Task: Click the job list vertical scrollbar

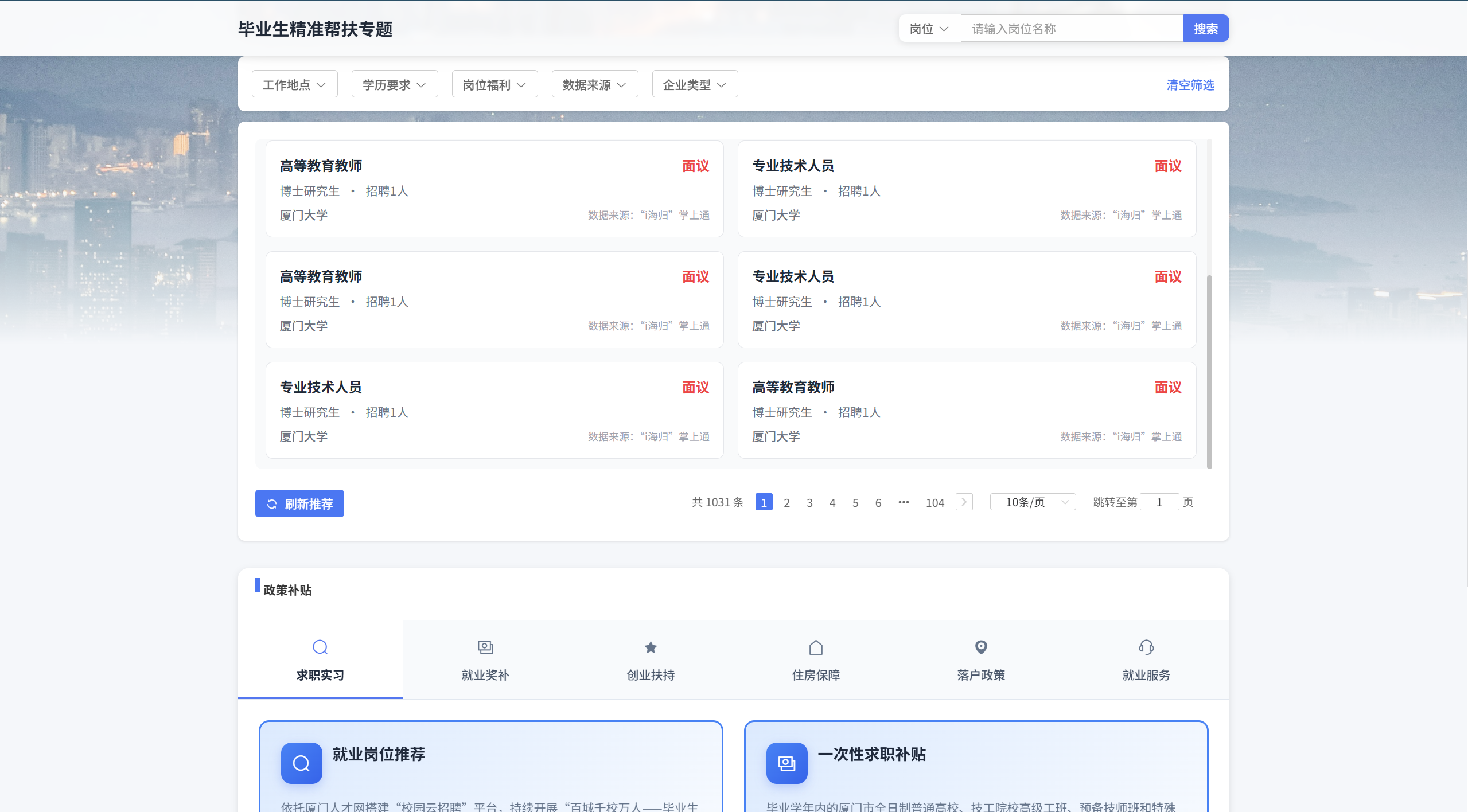Action: click(1209, 372)
